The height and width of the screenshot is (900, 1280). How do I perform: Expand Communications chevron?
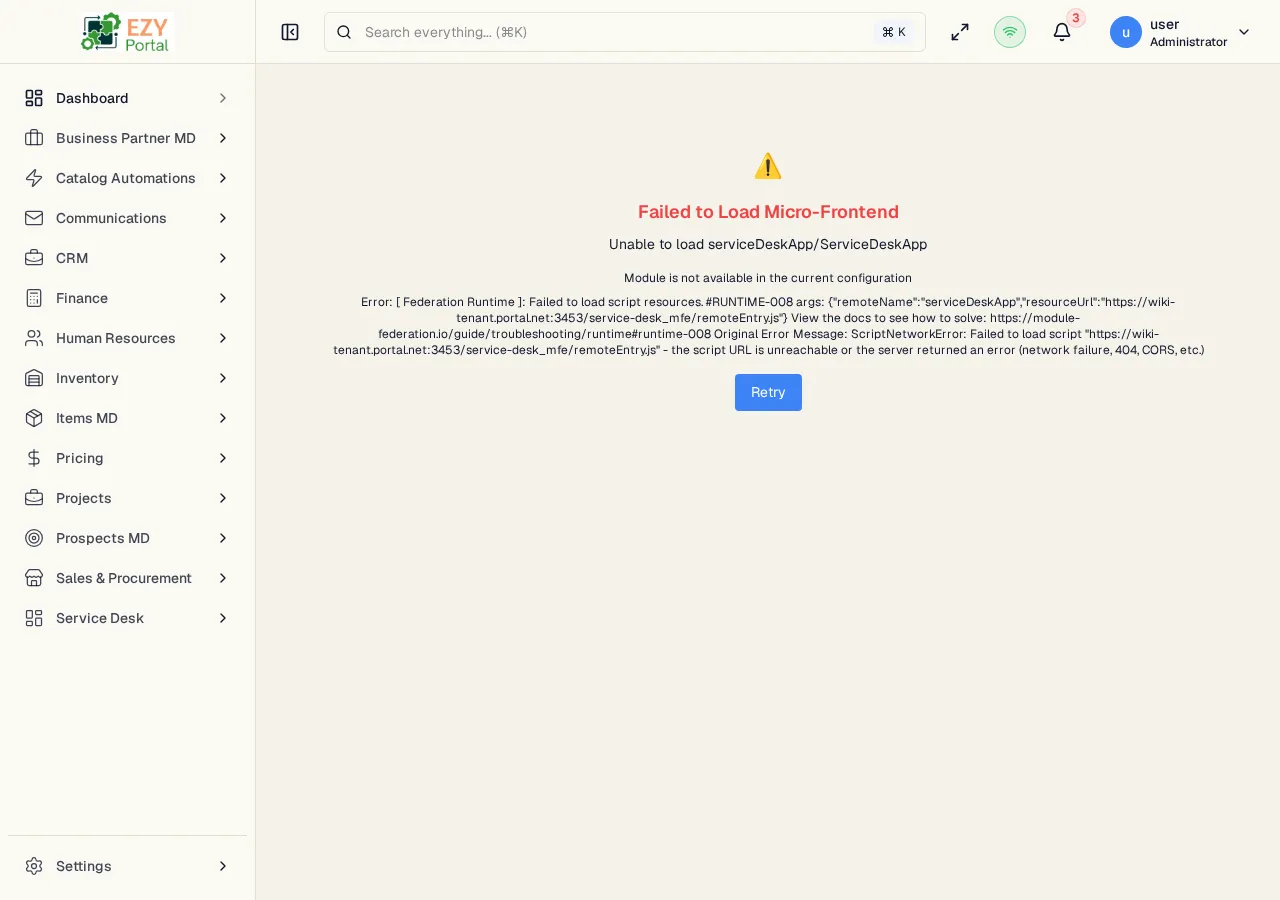tap(223, 218)
